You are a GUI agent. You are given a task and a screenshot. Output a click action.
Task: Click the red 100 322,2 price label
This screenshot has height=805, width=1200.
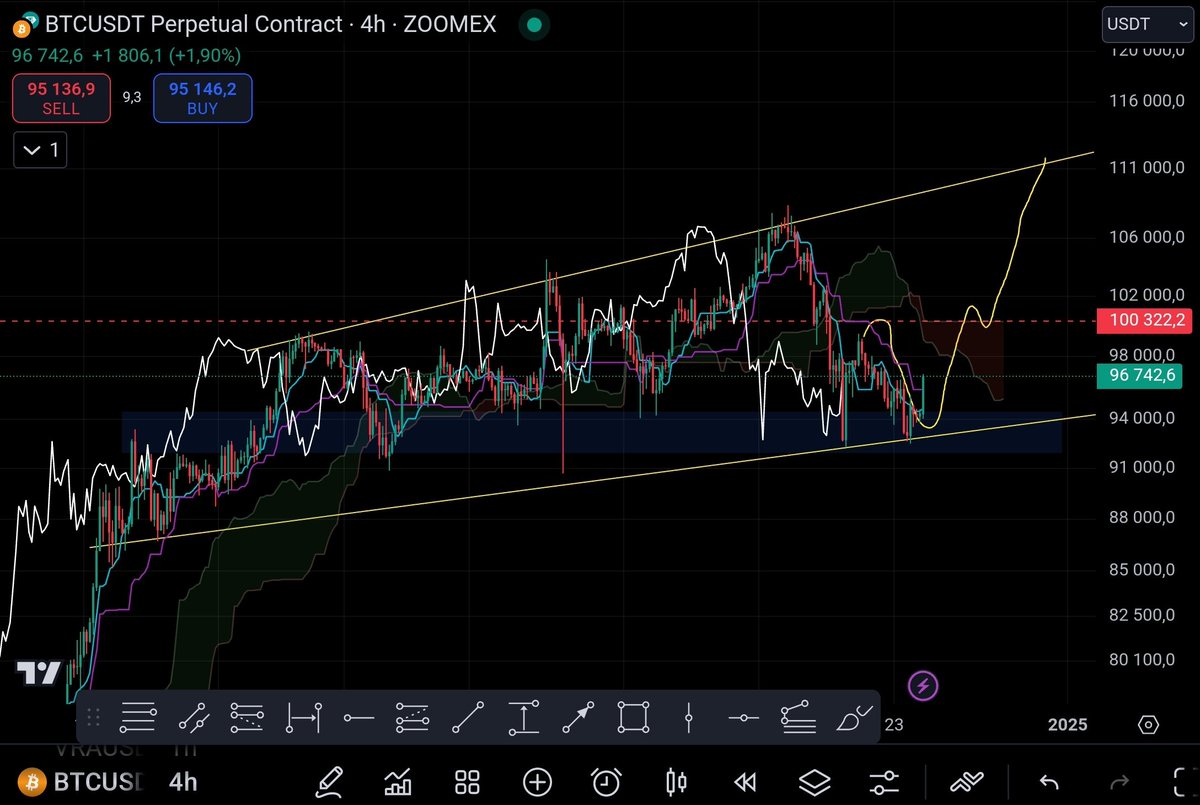(1146, 322)
